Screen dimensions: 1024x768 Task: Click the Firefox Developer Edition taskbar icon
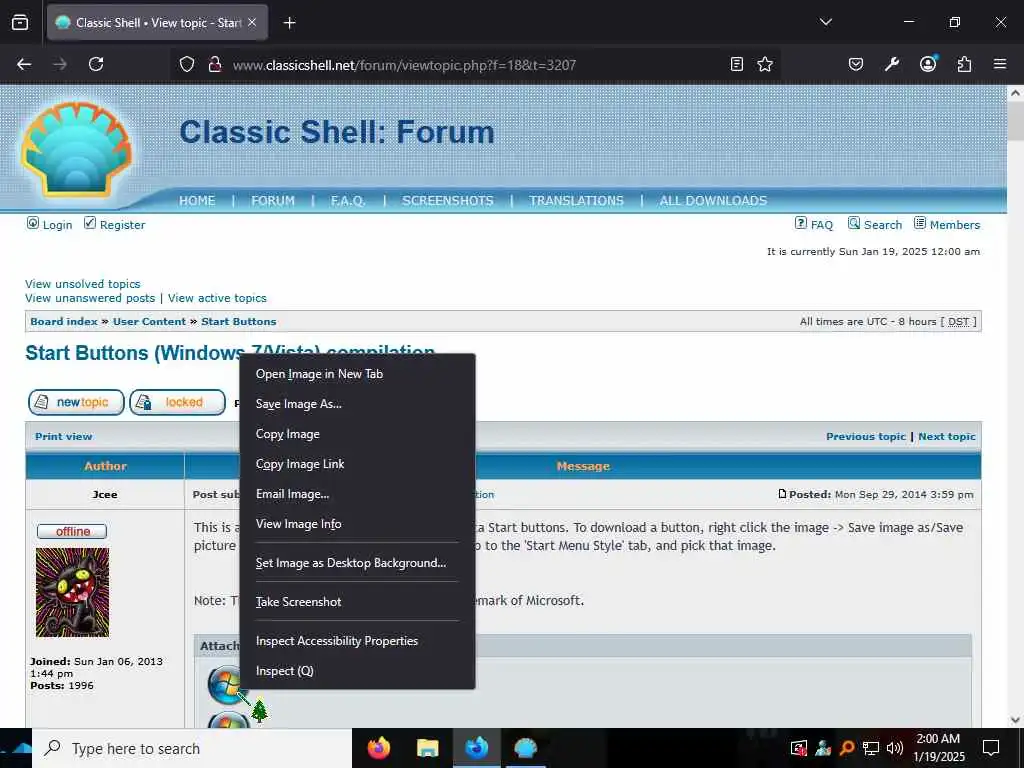click(477, 748)
